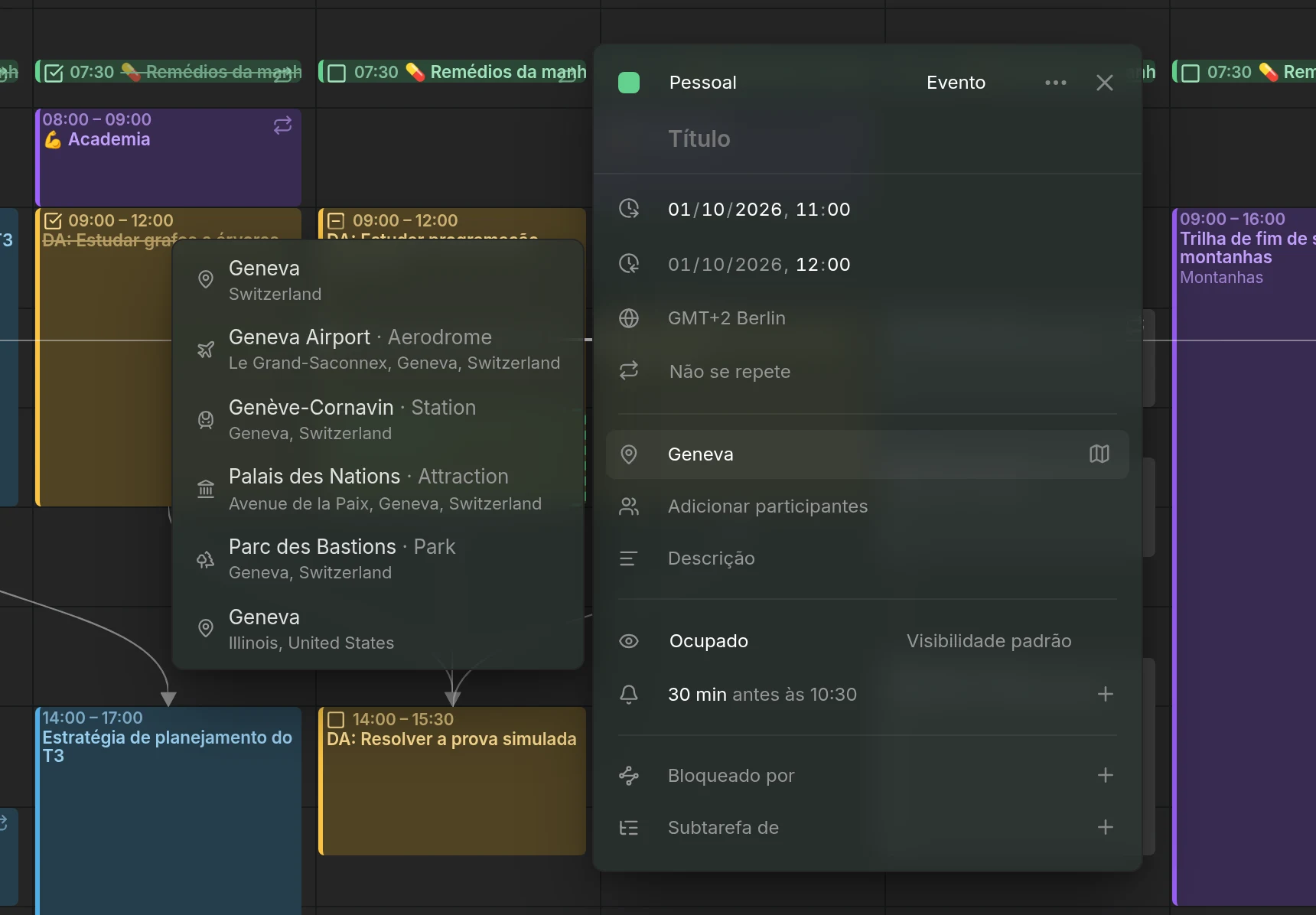This screenshot has width=1316, height=915.
Task: Click the start time clock icon
Action: pyautogui.click(x=629, y=209)
